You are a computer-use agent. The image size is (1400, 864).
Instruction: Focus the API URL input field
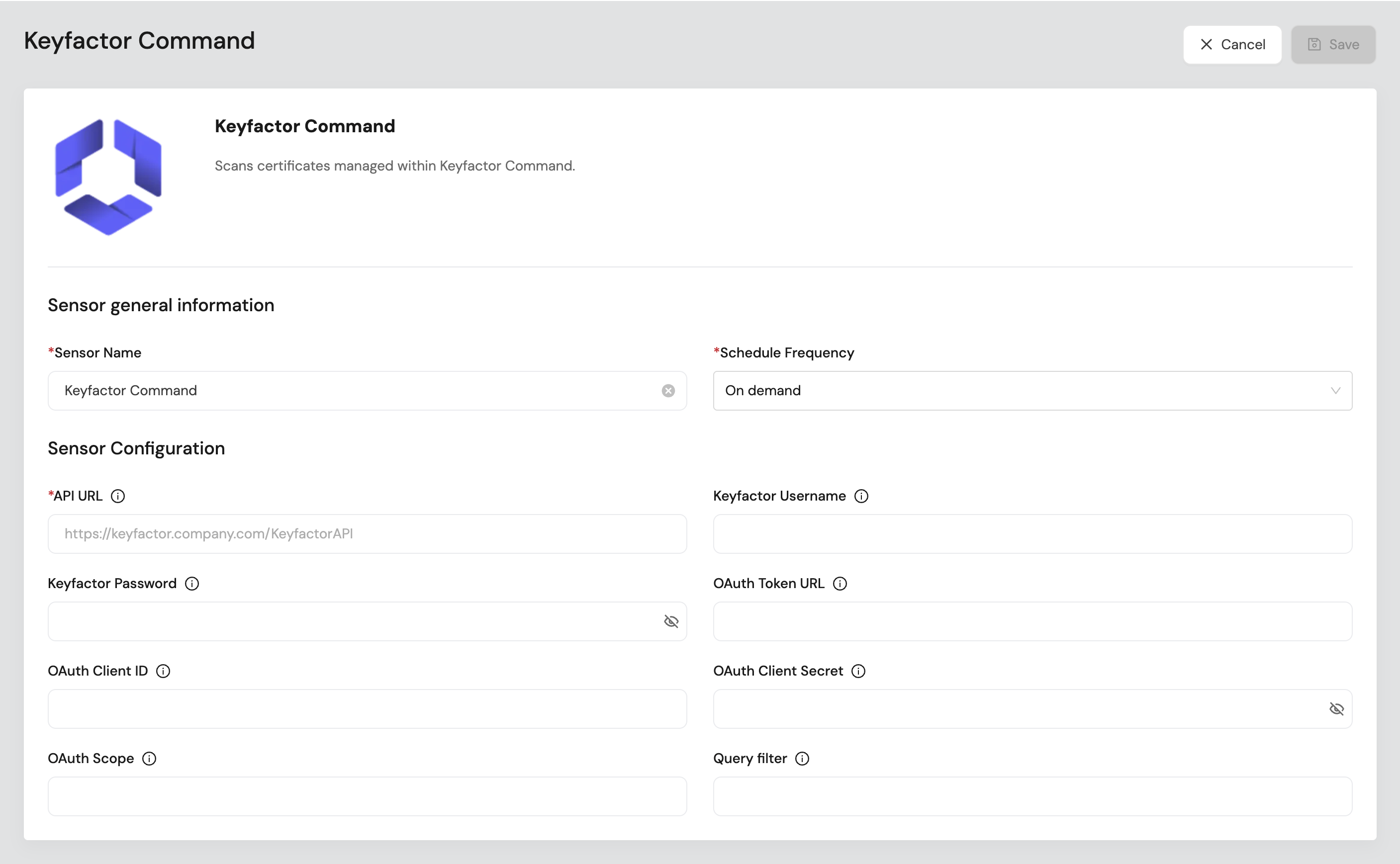click(x=367, y=534)
